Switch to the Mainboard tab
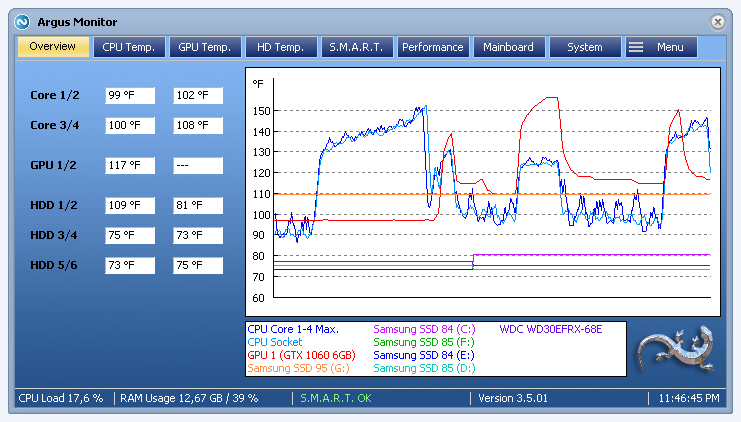The width and height of the screenshot is (741, 422). 509,47
